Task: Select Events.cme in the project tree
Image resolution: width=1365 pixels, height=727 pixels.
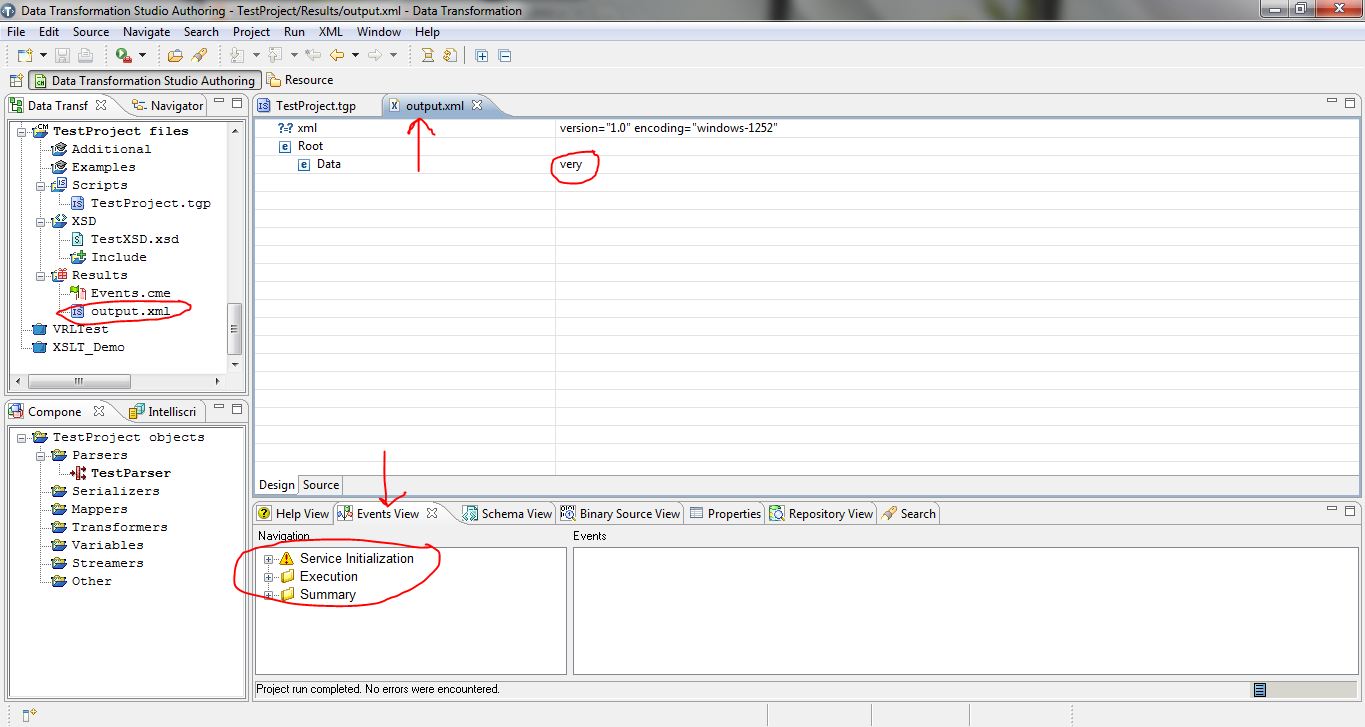Action: pos(130,293)
